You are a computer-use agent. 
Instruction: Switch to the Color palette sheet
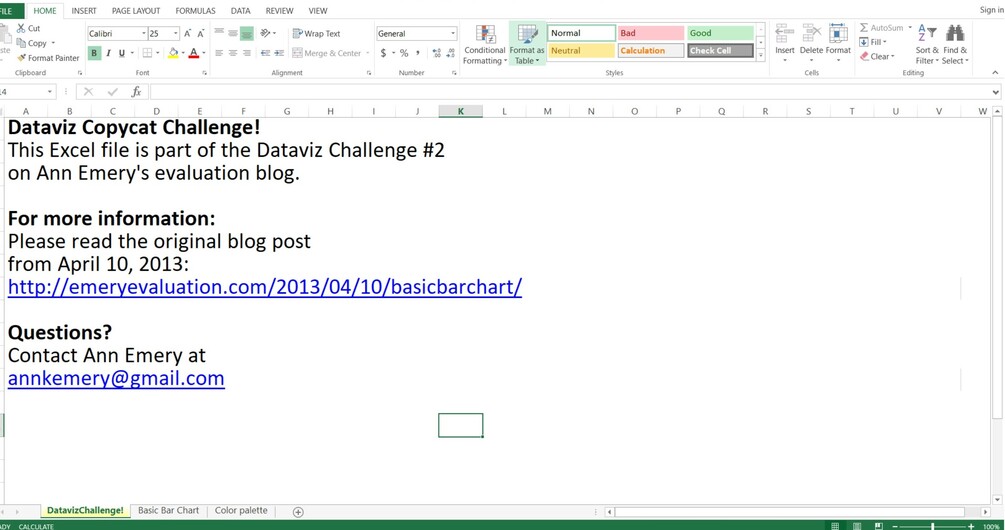pos(241,510)
